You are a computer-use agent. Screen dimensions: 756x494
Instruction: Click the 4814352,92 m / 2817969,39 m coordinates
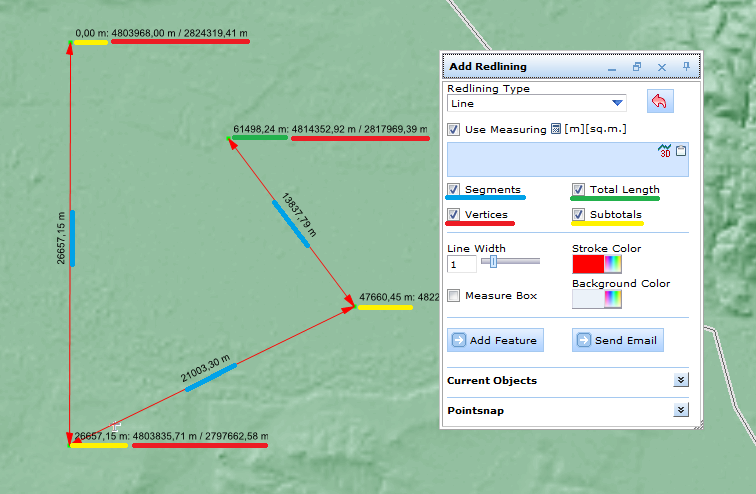point(359,129)
